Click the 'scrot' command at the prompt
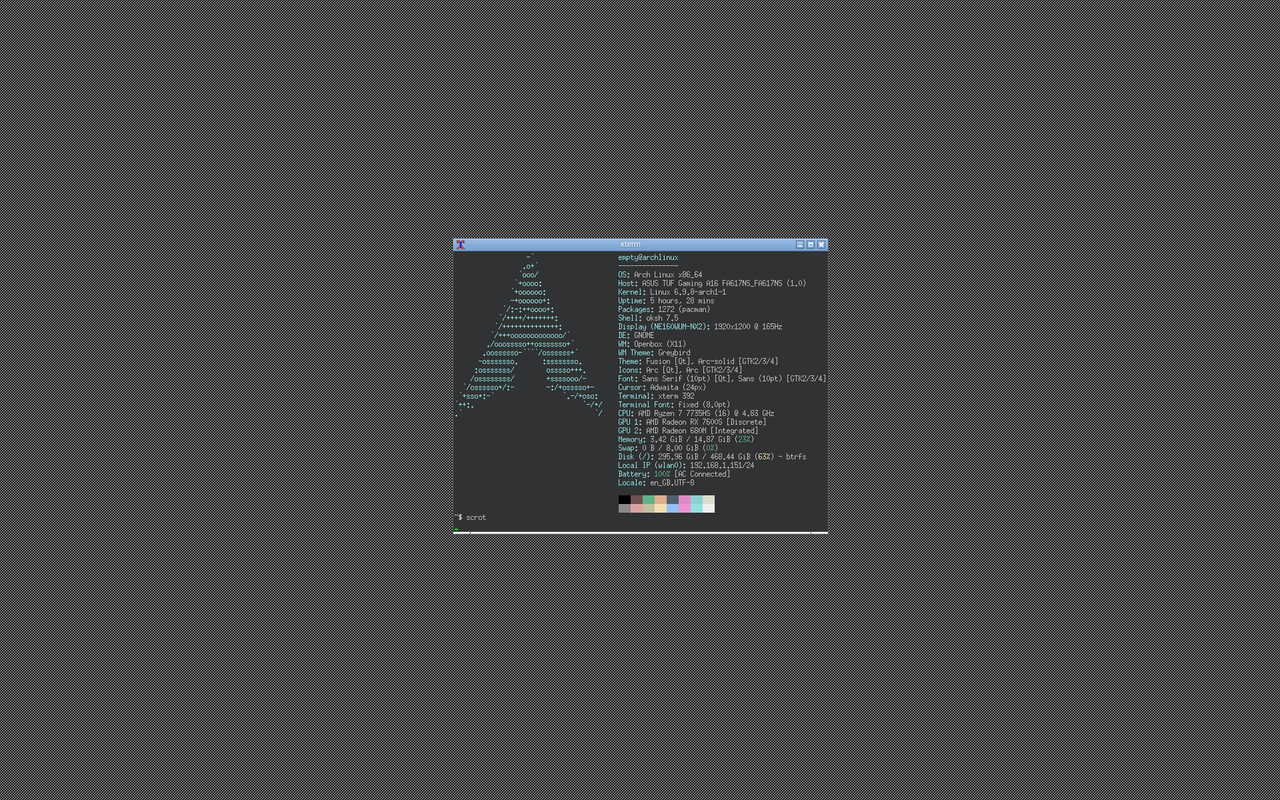Viewport: 1280px width, 800px height. 476,517
